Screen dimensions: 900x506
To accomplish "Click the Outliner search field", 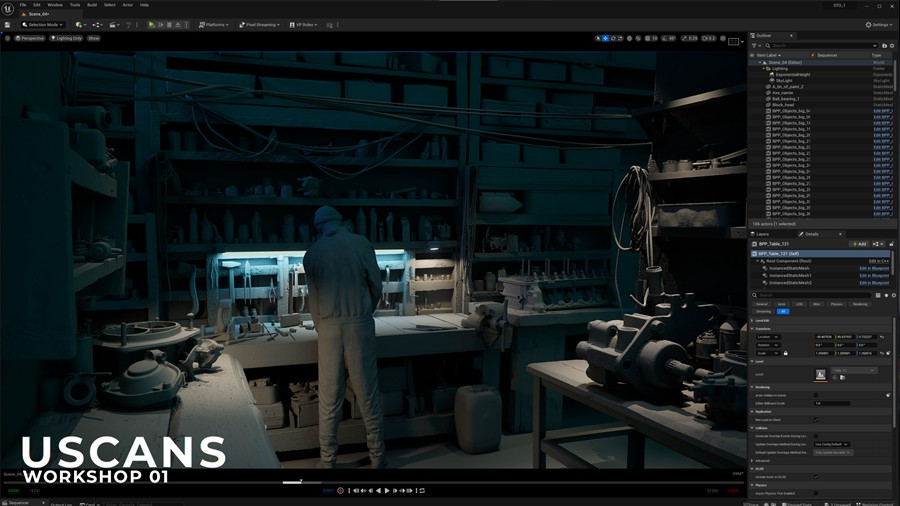I will click(821, 45).
